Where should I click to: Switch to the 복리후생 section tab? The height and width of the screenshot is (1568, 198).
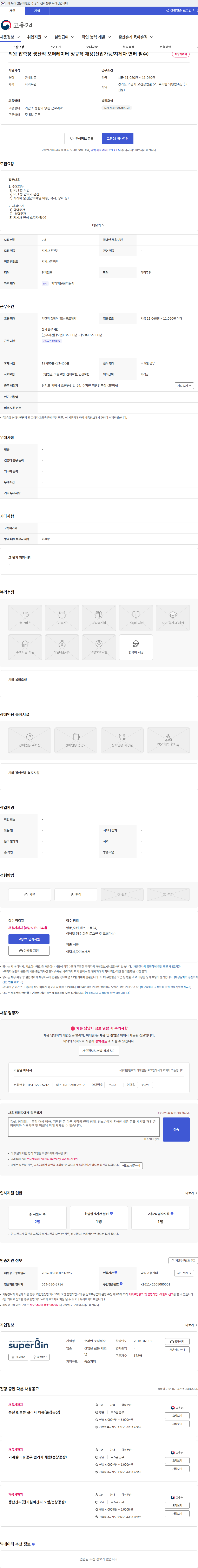pos(128,47)
